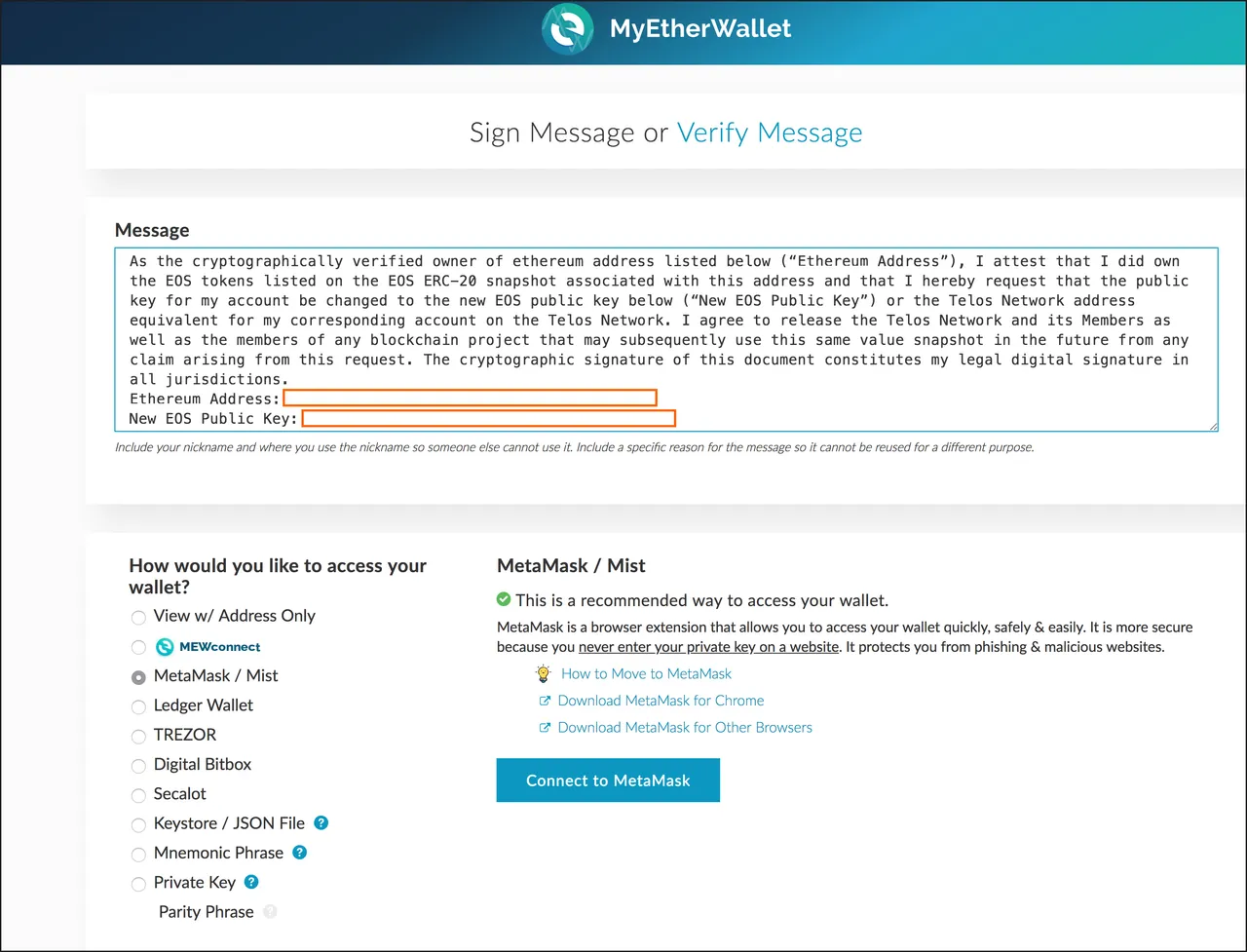This screenshot has width=1247, height=952.
Task: Select Digital Bitbox radio button
Action: click(x=138, y=766)
